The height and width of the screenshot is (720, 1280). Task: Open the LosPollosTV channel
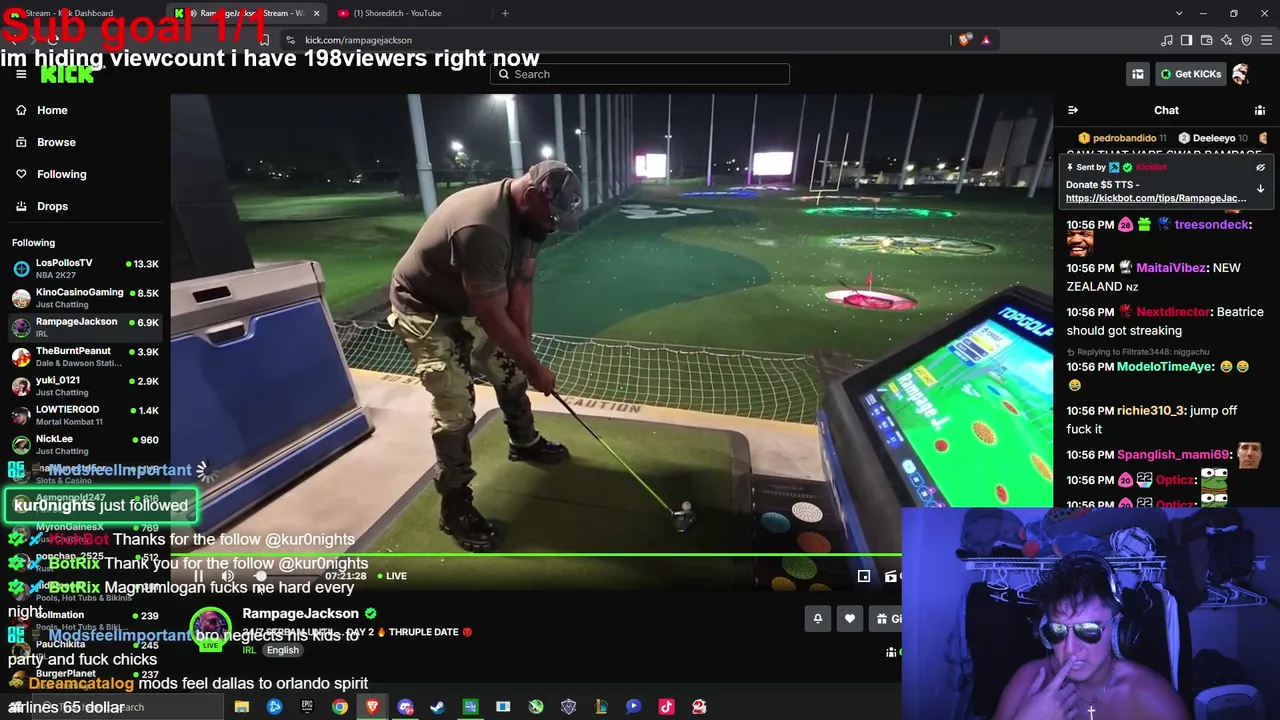coord(85,268)
